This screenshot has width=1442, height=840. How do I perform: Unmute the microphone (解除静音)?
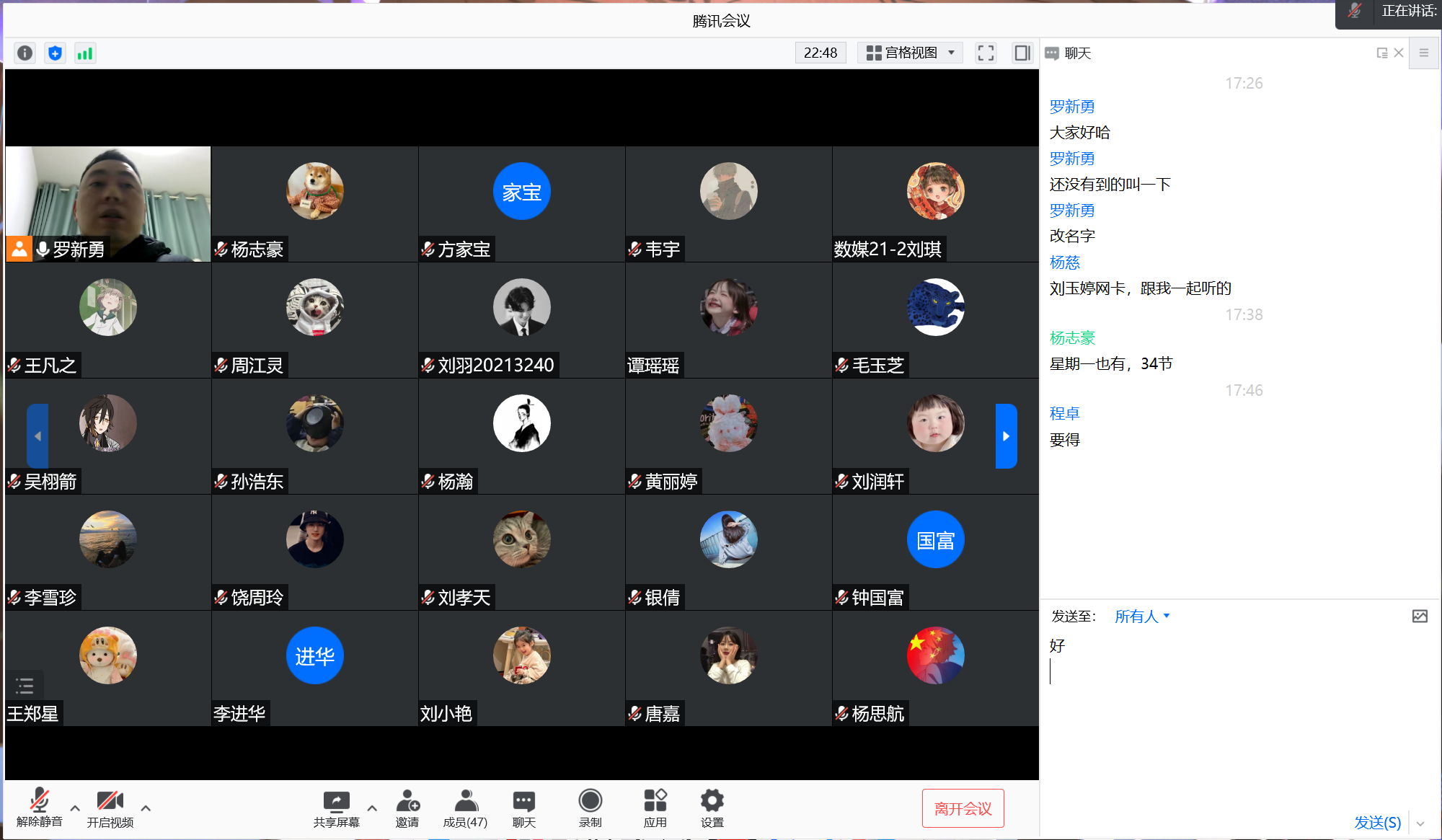tap(40, 808)
